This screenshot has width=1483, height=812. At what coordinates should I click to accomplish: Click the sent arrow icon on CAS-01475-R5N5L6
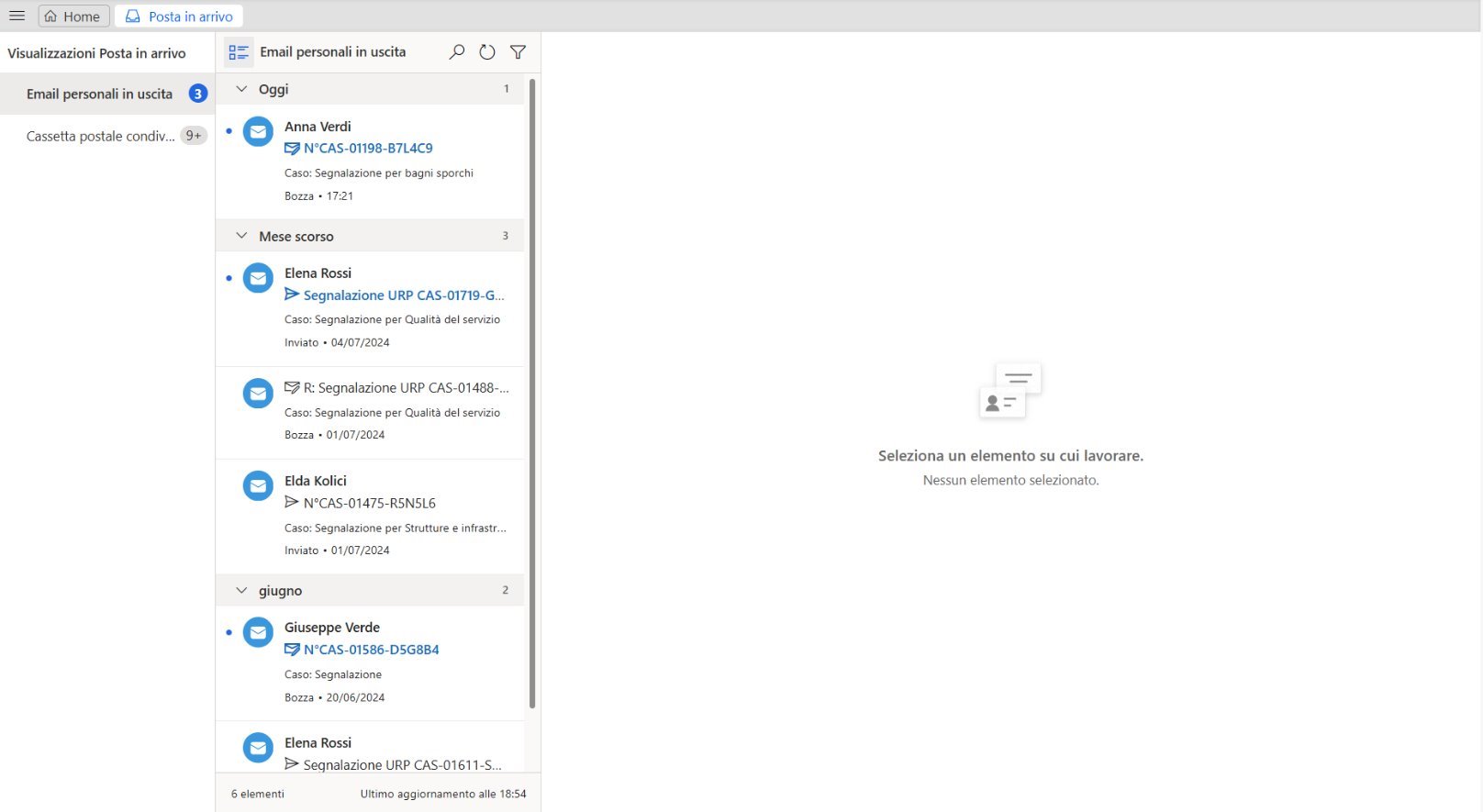coord(292,503)
